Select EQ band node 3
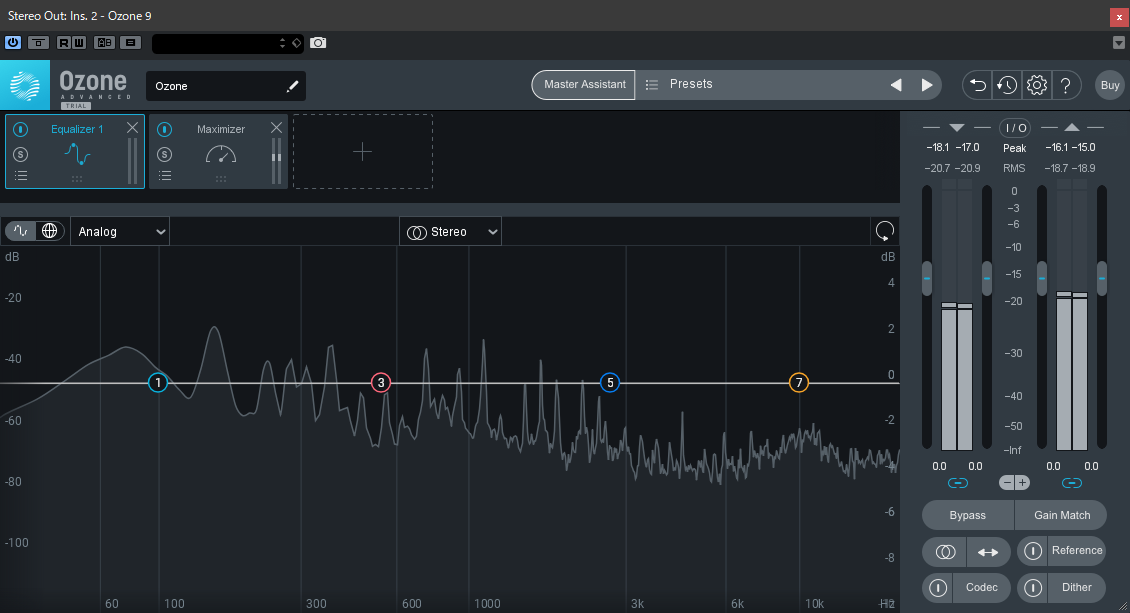 coord(381,382)
